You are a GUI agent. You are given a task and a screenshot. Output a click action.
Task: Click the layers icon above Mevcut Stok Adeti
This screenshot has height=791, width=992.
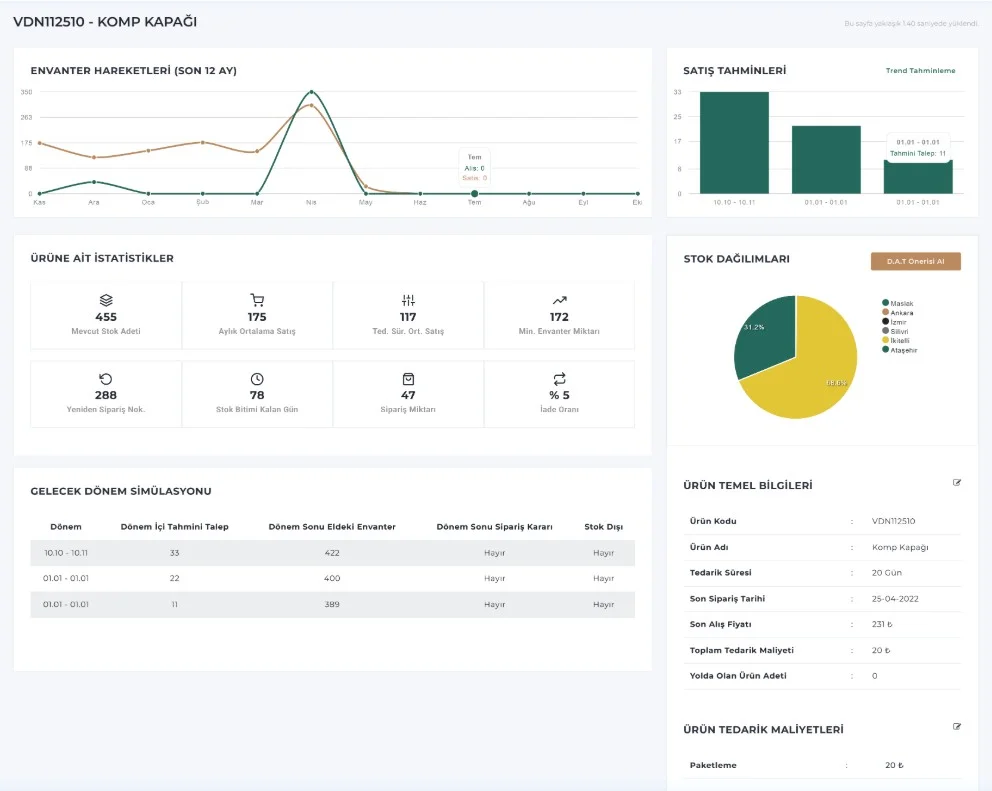[x=106, y=300]
